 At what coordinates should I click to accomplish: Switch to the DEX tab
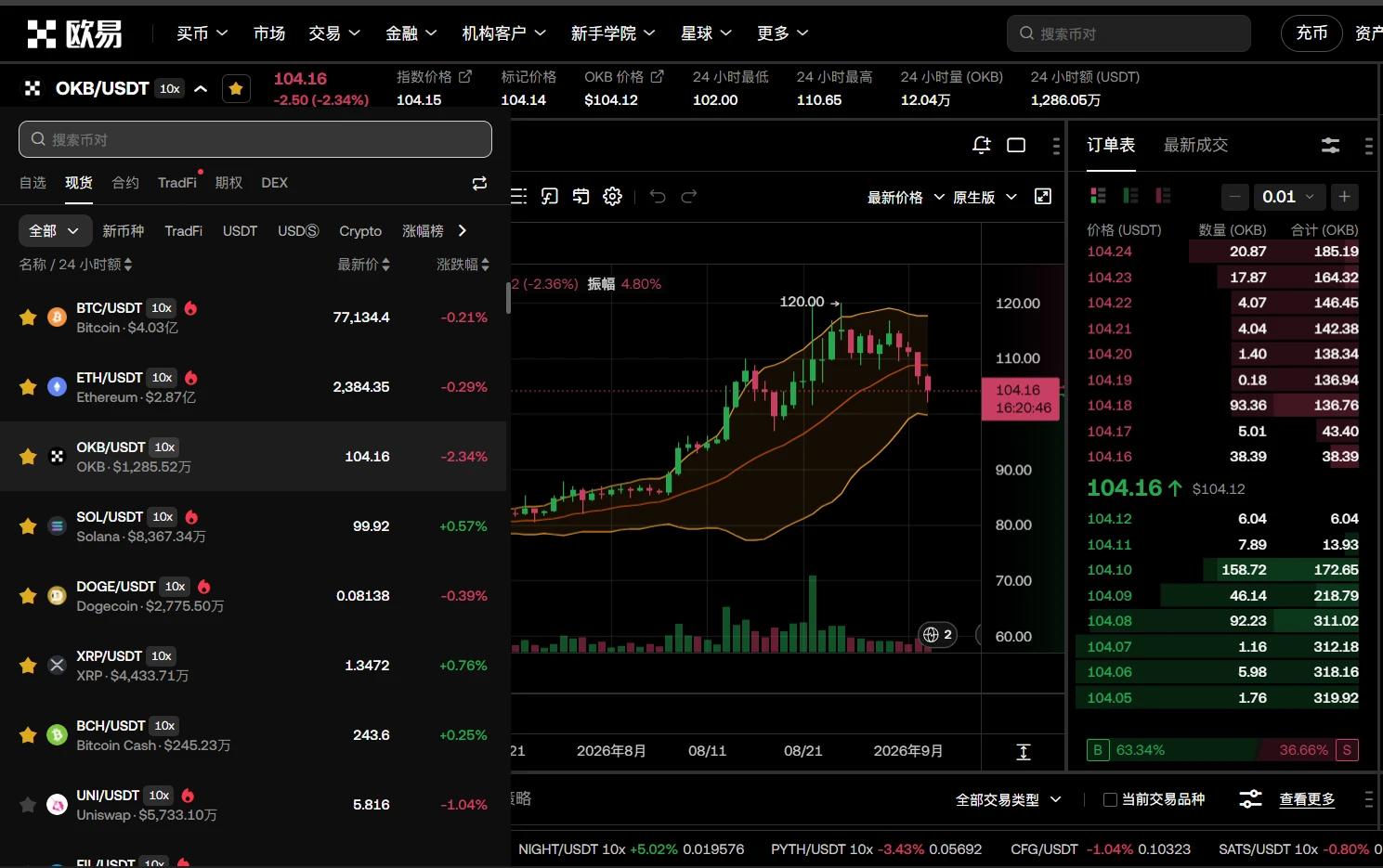(x=274, y=183)
